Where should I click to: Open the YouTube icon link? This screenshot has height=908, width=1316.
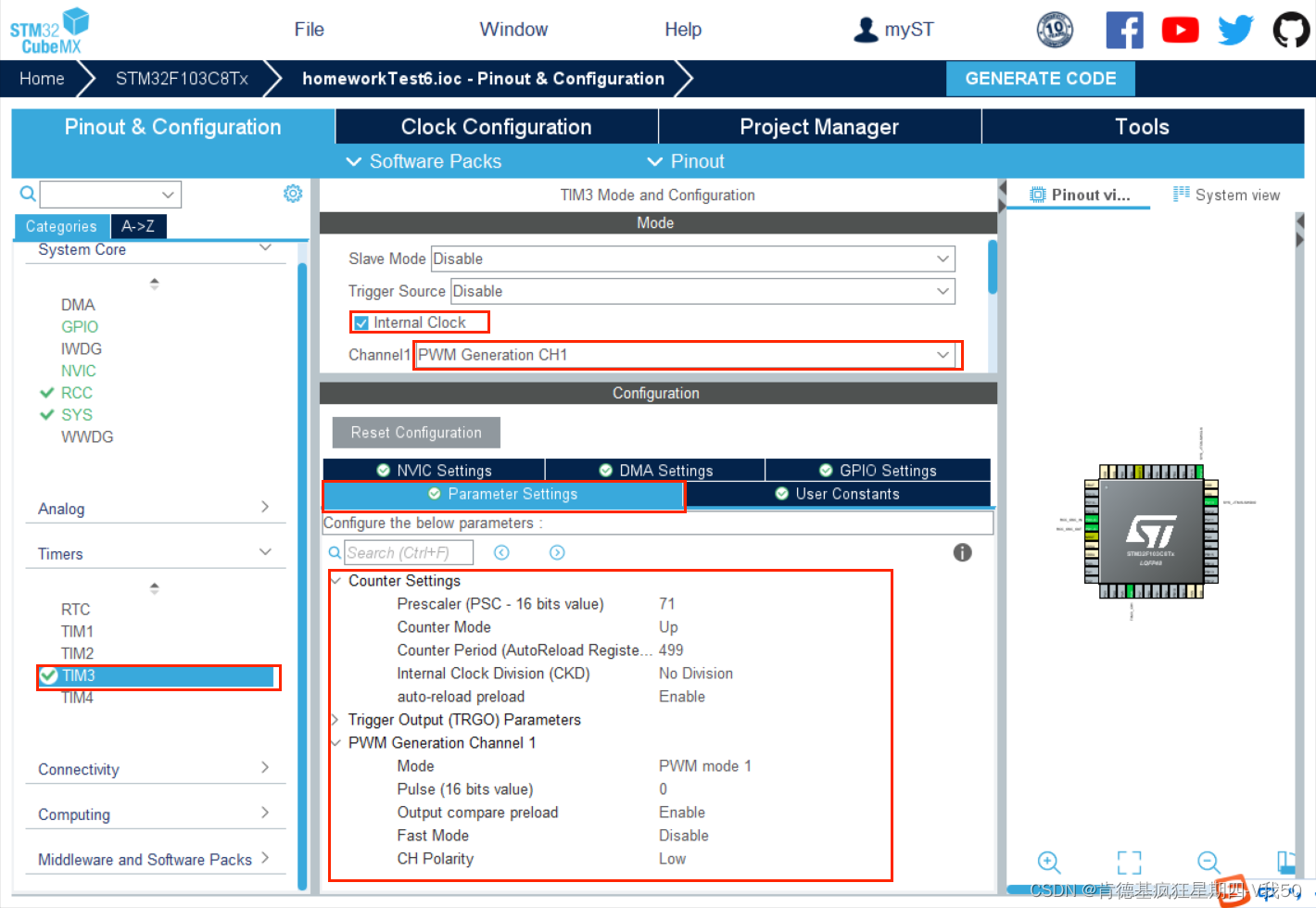pyautogui.click(x=1180, y=30)
